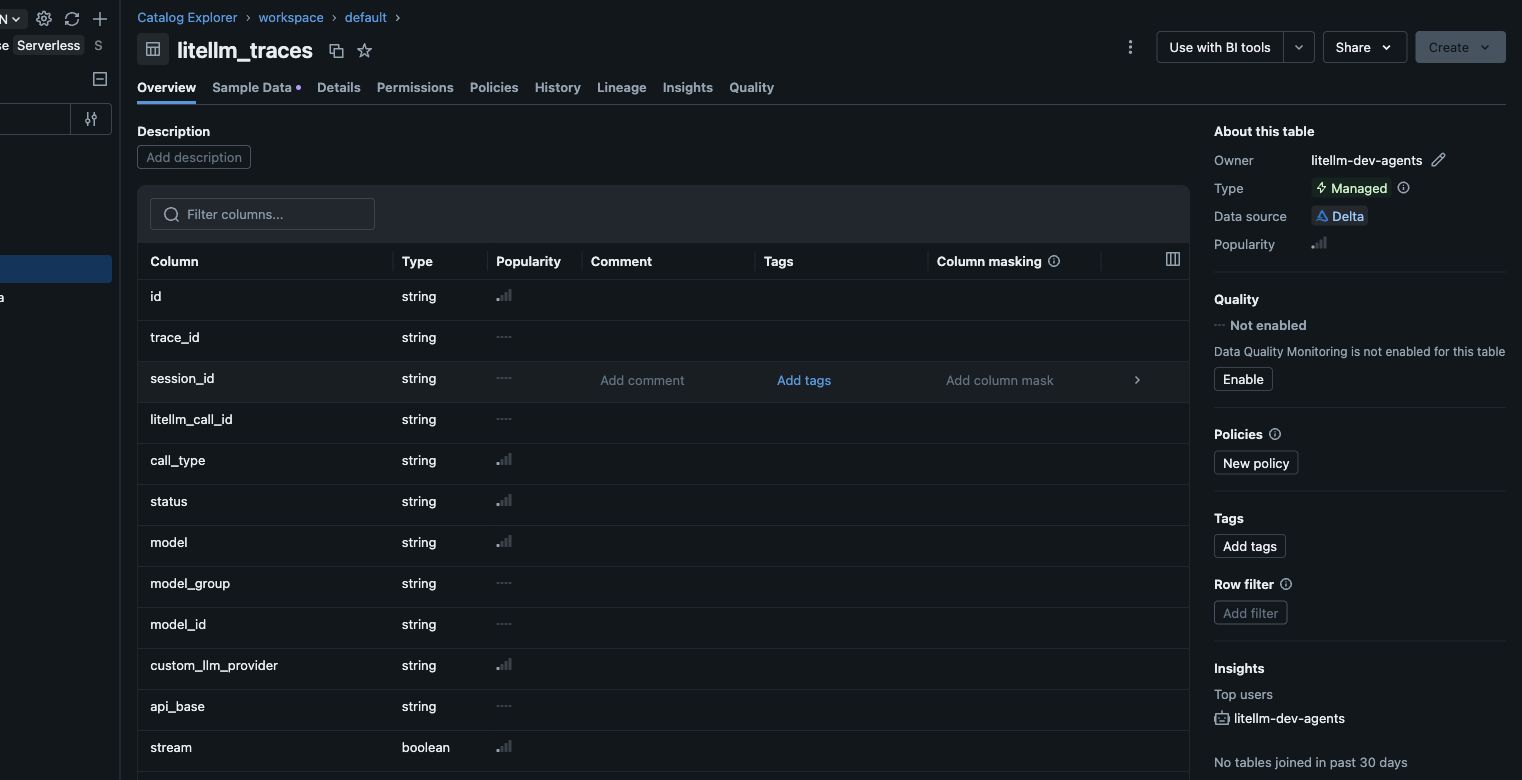The width and height of the screenshot is (1522, 780).
Task: Open the column display settings icon
Action: [x=1173, y=260]
